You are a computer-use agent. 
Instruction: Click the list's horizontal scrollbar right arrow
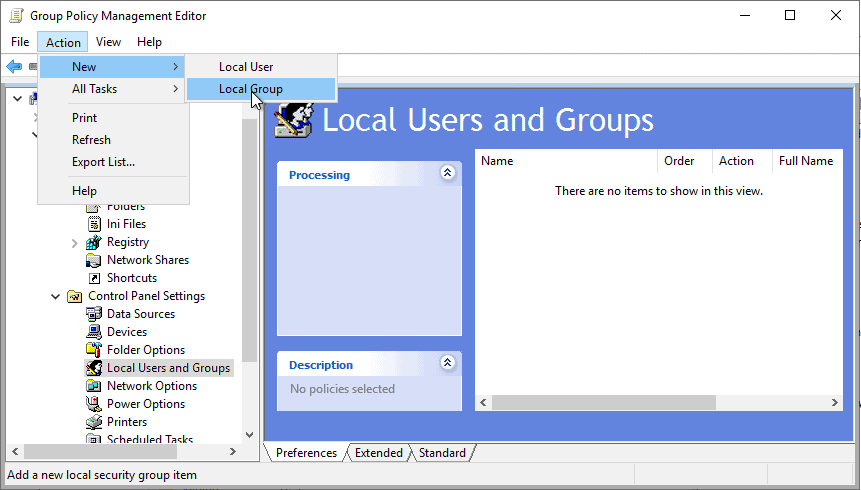point(834,402)
